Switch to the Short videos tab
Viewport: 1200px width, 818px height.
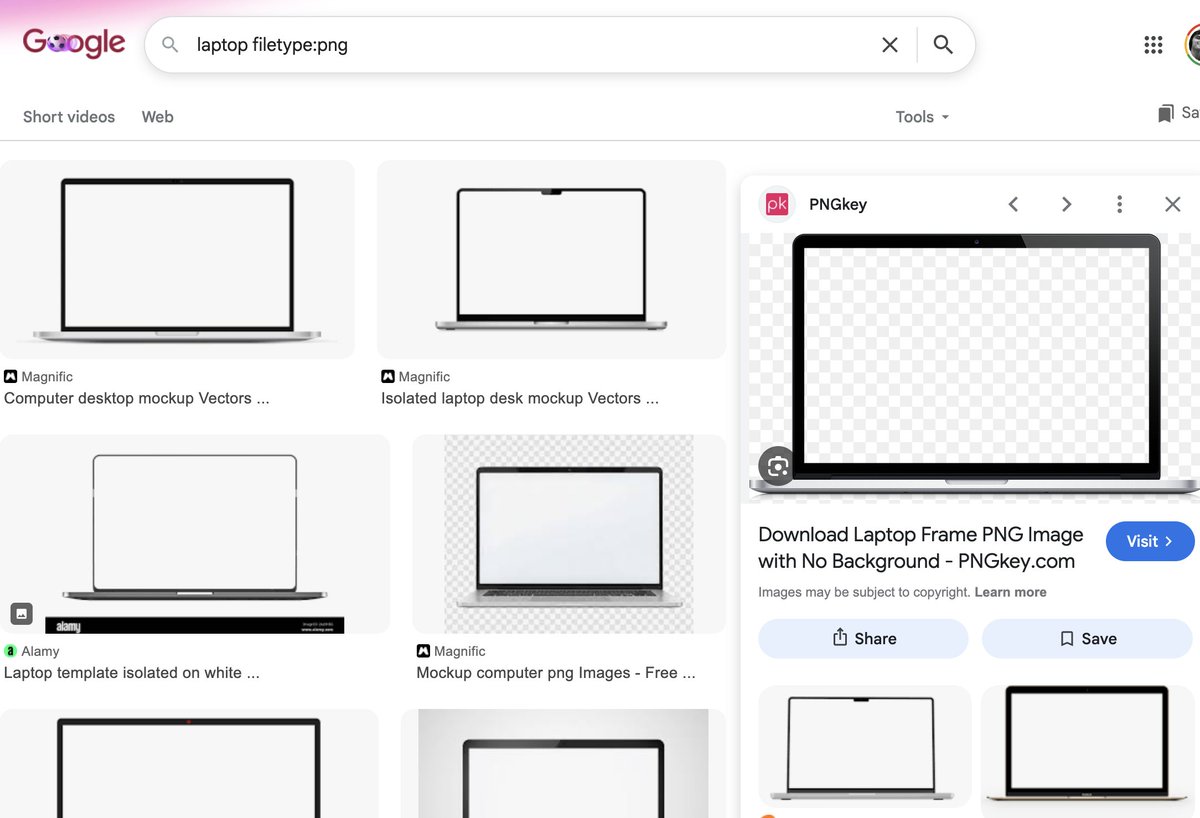(x=69, y=117)
